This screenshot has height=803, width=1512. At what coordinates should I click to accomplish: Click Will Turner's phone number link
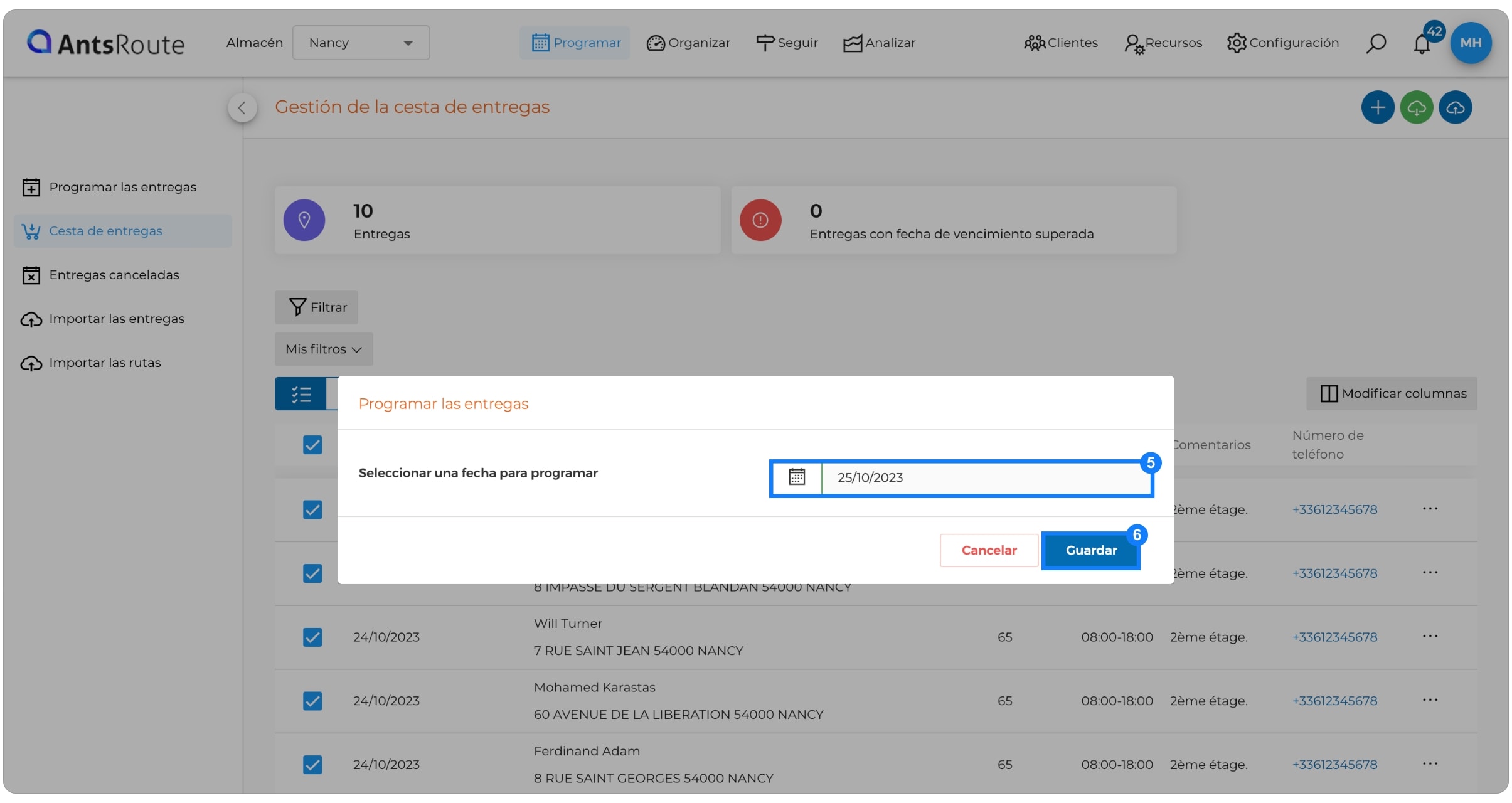[1334, 637]
